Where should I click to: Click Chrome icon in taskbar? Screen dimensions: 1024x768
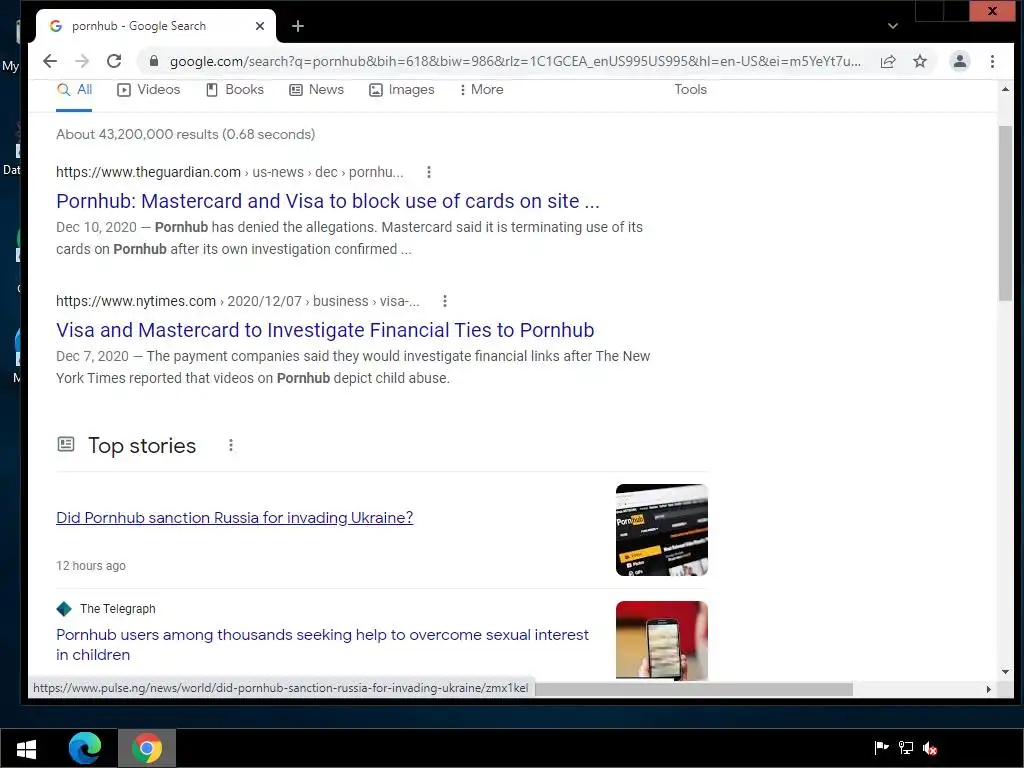[147, 748]
